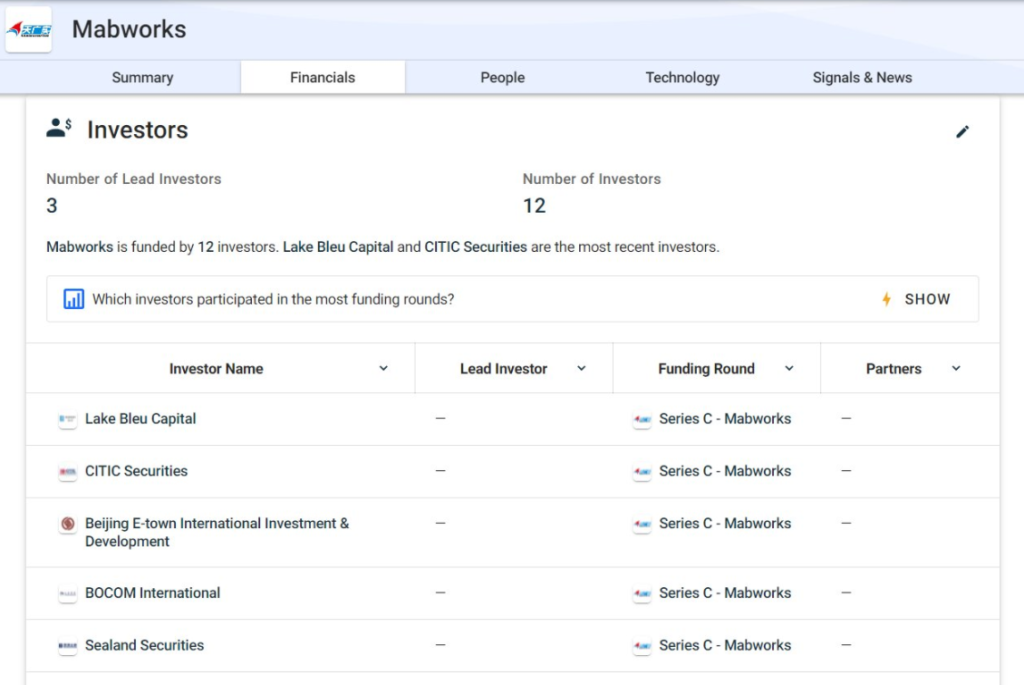This screenshot has height=685, width=1024.
Task: Go to the Technology tab
Action: point(682,78)
